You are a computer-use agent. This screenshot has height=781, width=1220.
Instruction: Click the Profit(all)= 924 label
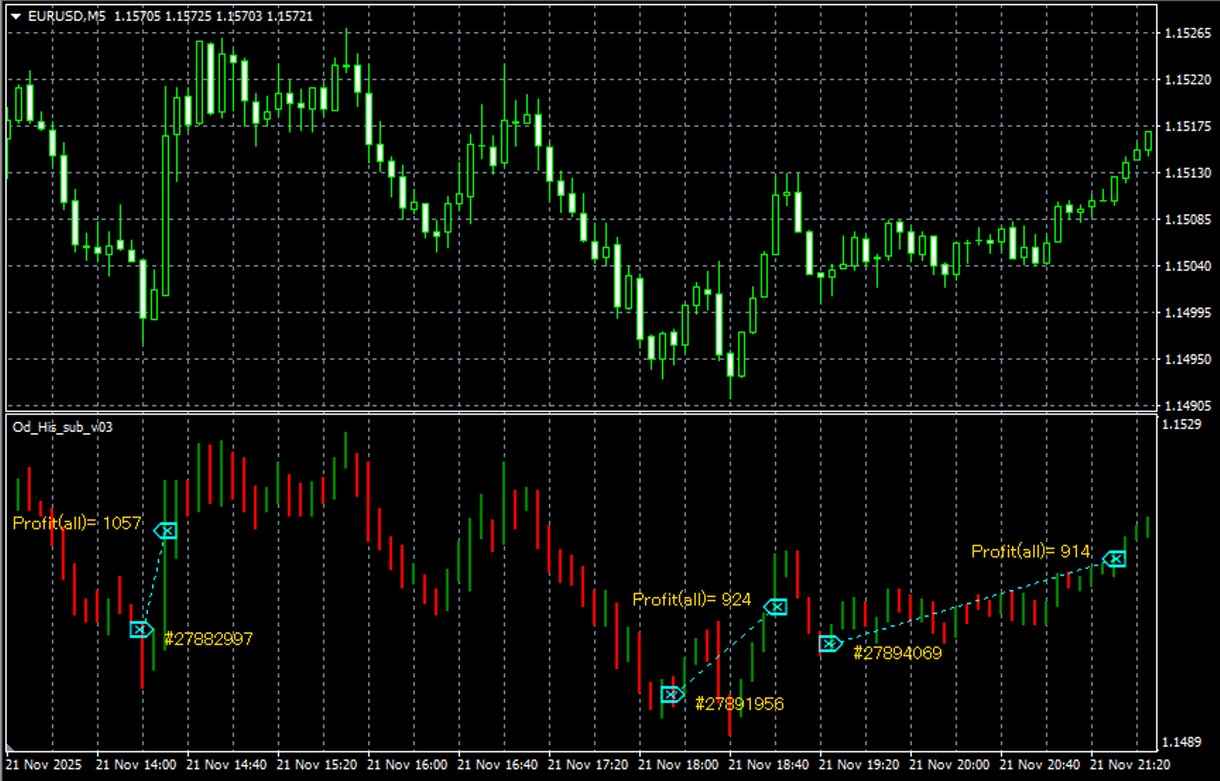point(691,599)
